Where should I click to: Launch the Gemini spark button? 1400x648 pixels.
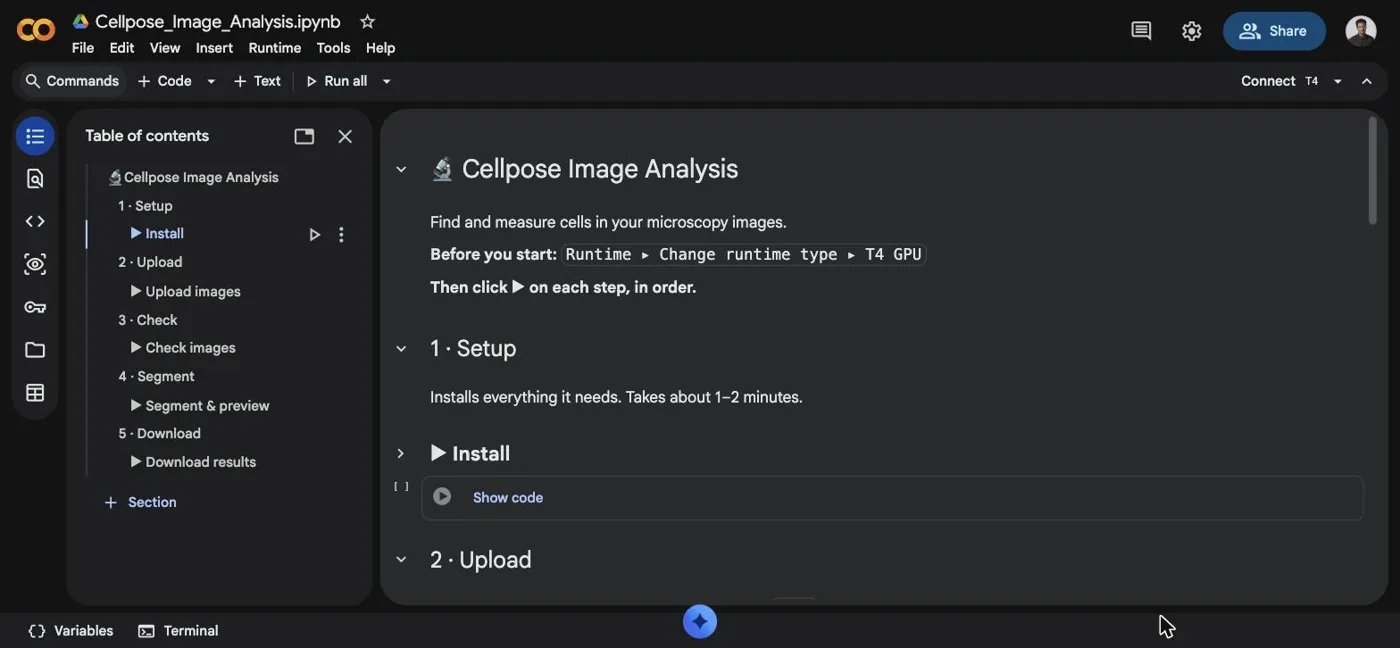[700, 621]
